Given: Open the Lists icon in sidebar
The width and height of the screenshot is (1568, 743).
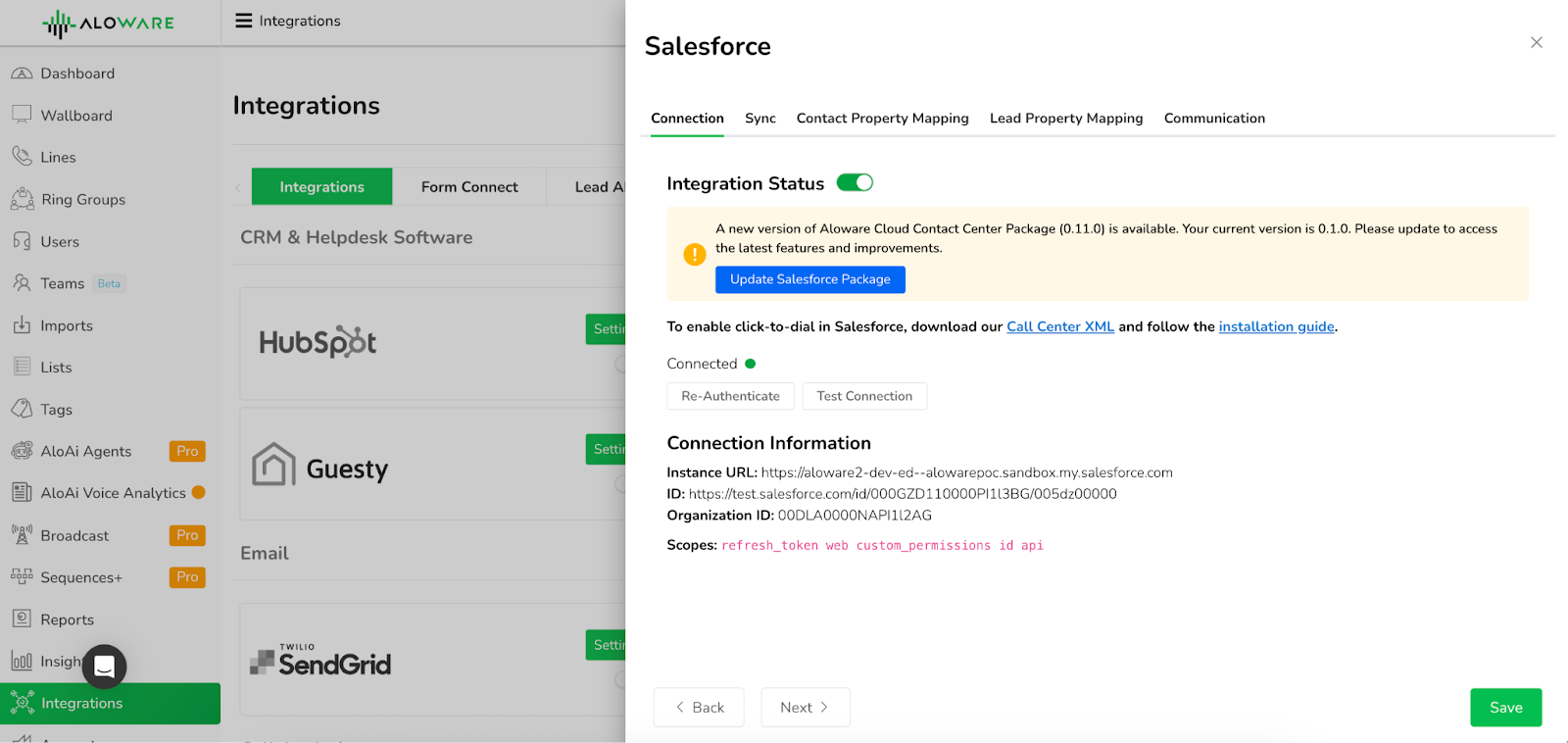Looking at the screenshot, I should 22,367.
